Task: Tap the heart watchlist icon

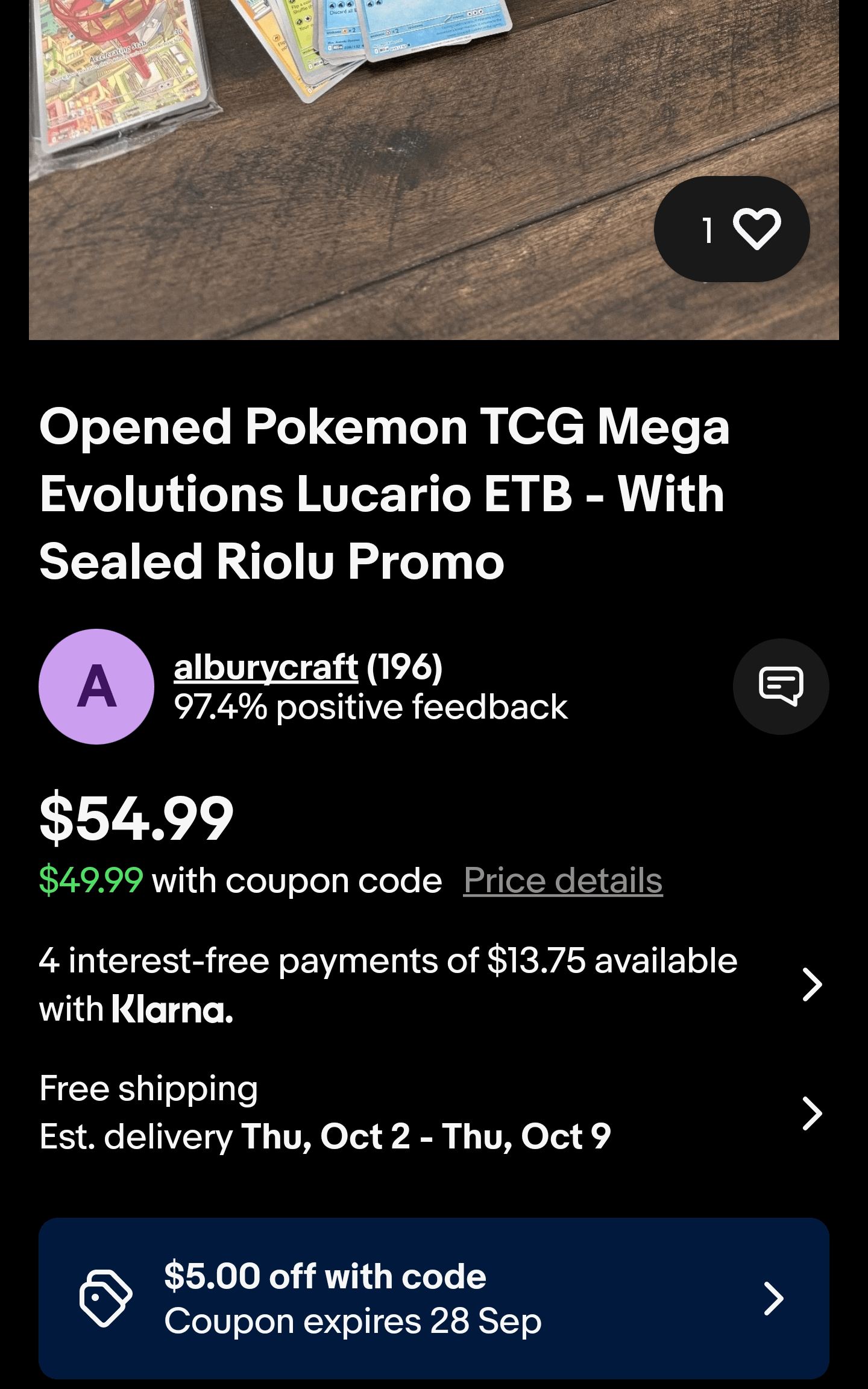Action: tap(757, 229)
